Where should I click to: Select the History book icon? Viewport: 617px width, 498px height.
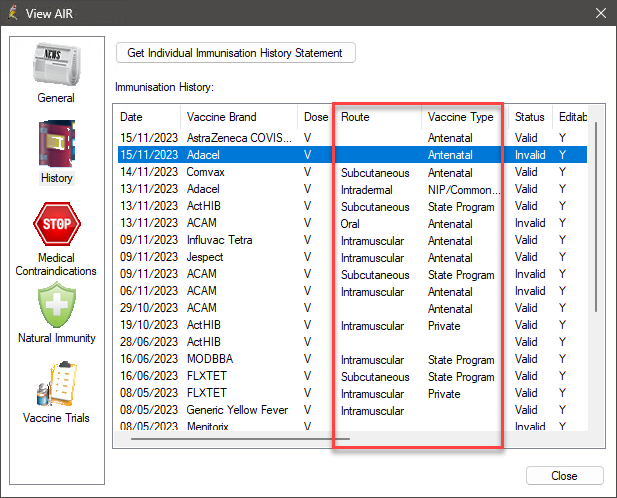(55, 146)
